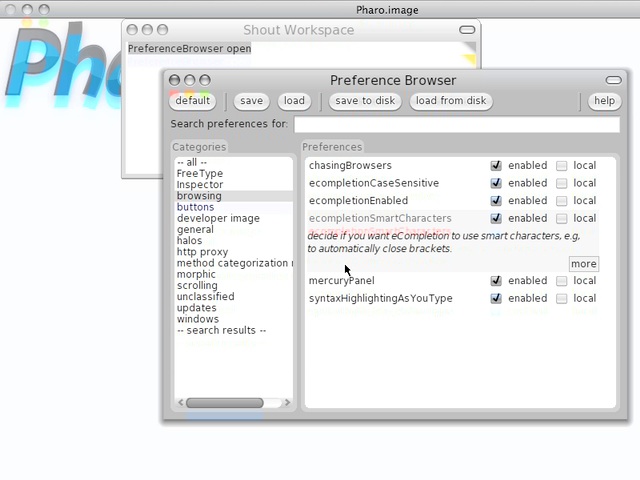Check local for mercuryPanel
Viewport: 640px width, 480px height.
click(562, 281)
